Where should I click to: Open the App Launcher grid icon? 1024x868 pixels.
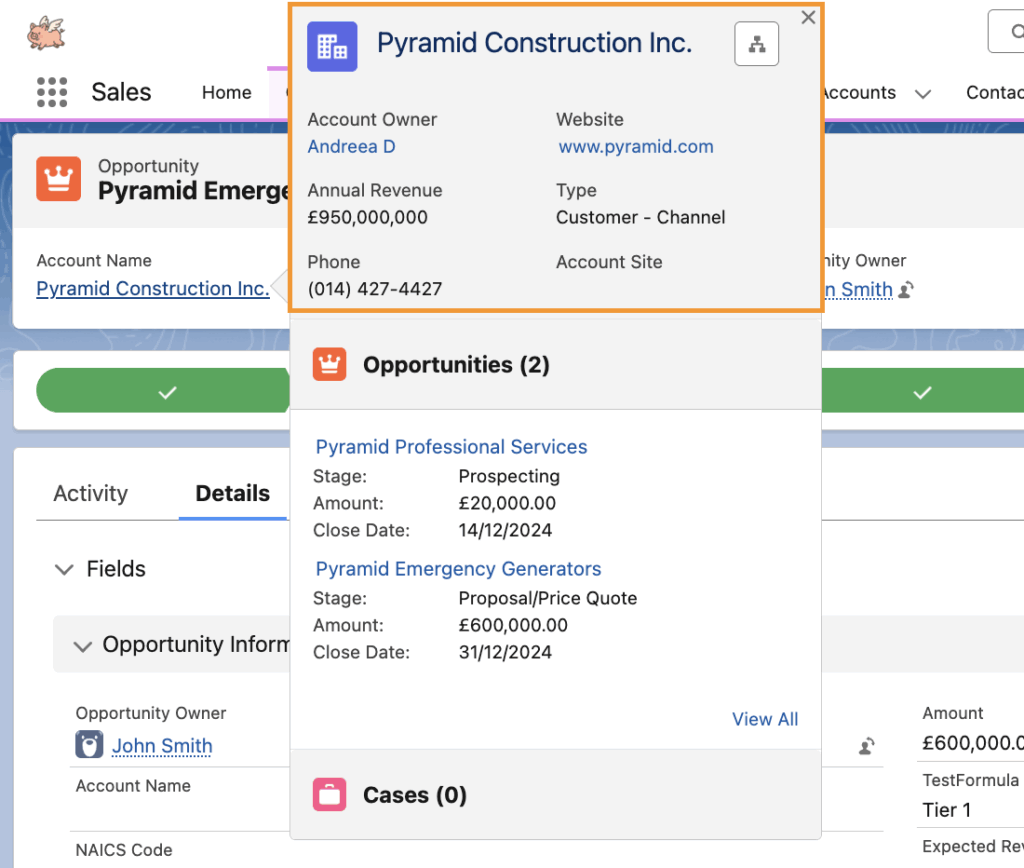pos(51,92)
